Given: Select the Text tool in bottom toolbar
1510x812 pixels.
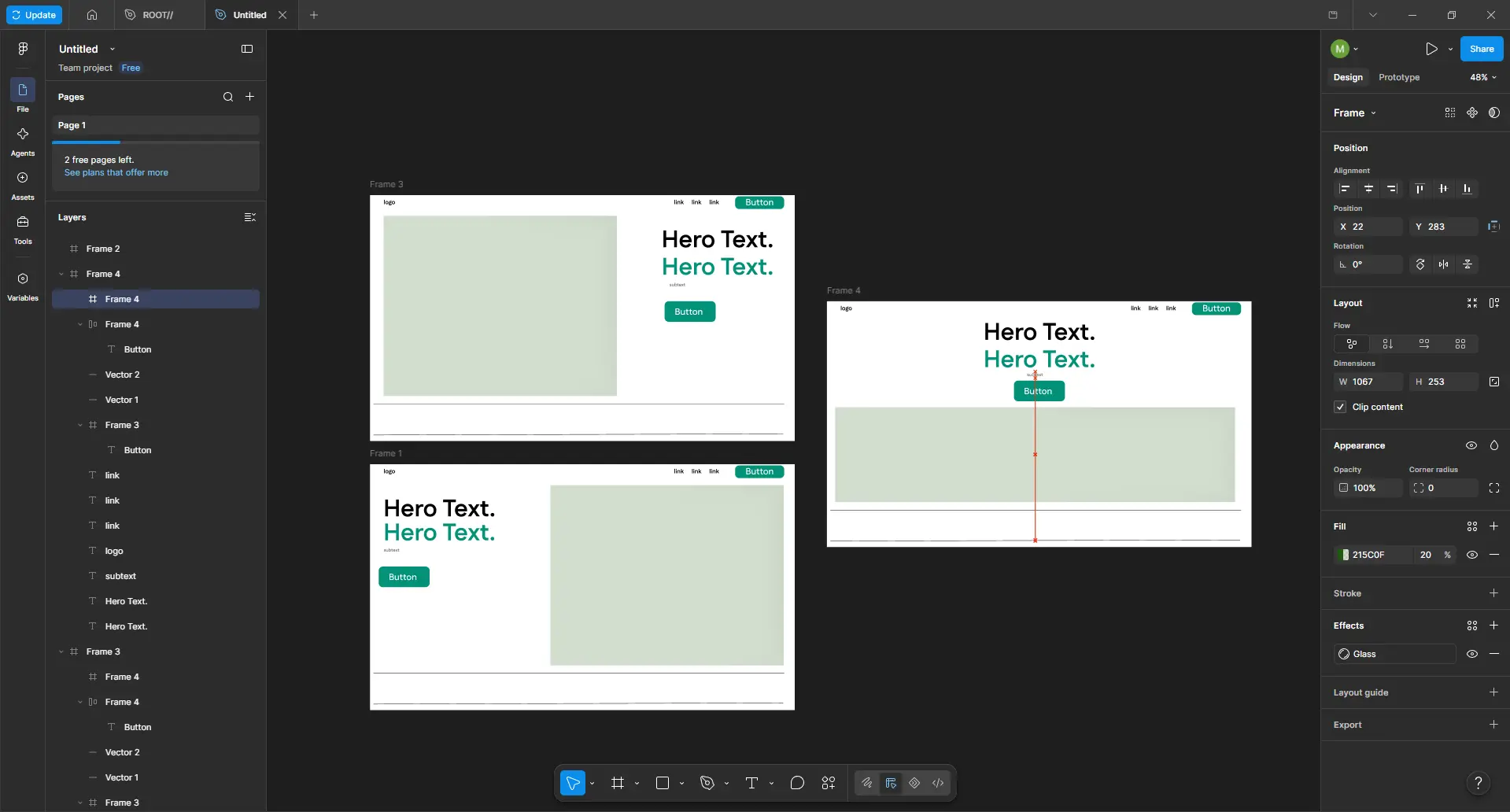Looking at the screenshot, I should [751, 783].
